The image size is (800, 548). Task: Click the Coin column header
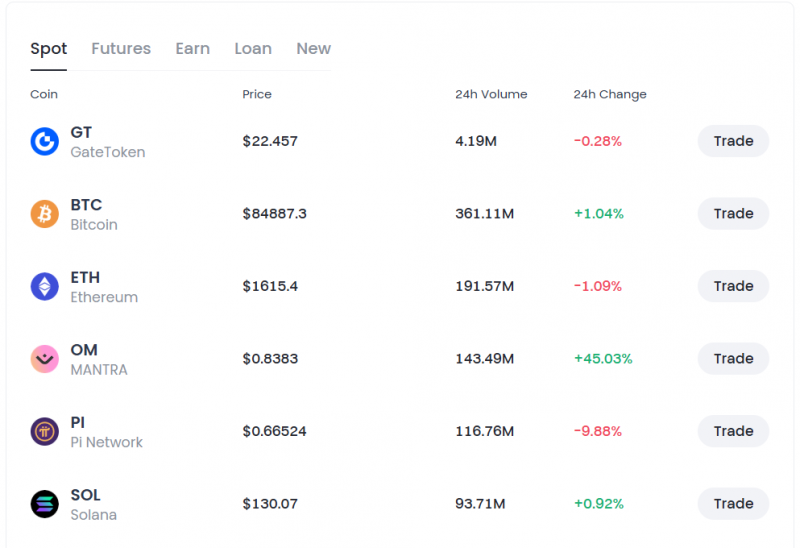coord(44,94)
